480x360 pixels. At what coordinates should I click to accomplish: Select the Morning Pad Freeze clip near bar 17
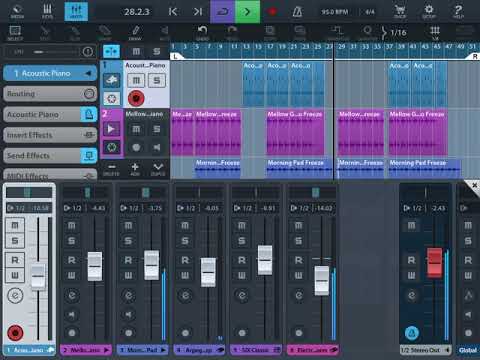click(x=299, y=168)
